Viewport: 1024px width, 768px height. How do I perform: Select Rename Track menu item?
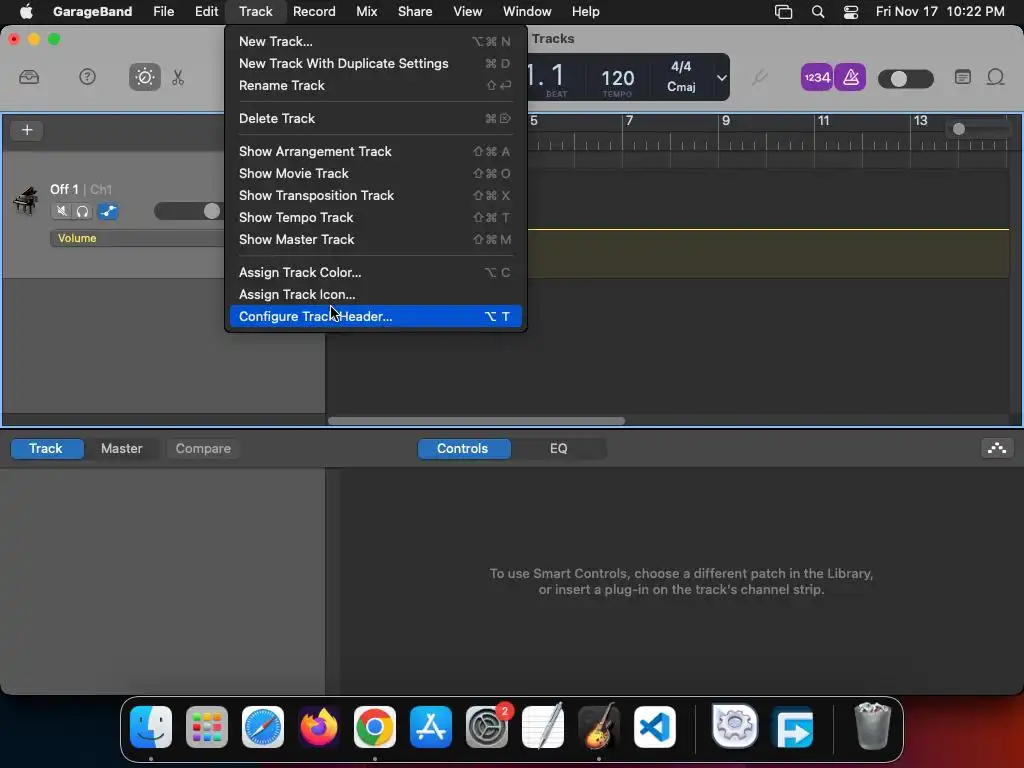click(376, 86)
